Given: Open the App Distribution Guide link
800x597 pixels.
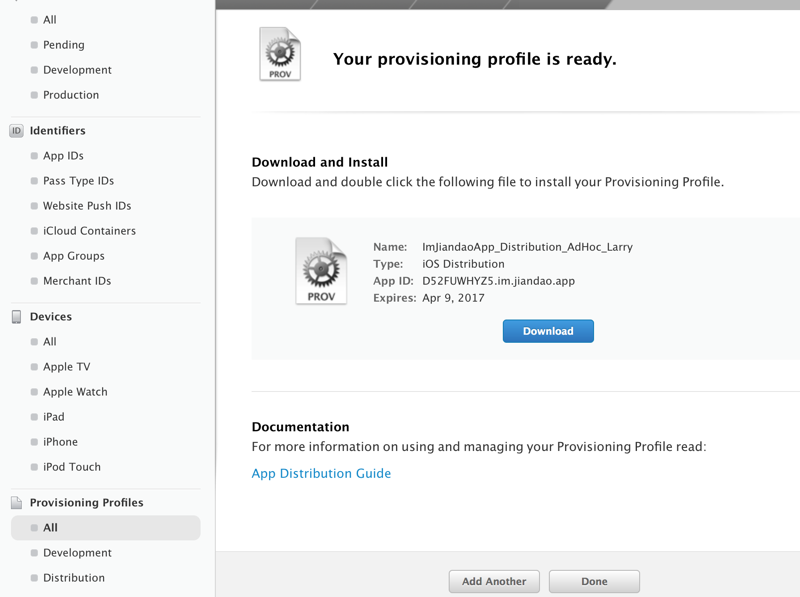Looking at the screenshot, I should [x=321, y=474].
